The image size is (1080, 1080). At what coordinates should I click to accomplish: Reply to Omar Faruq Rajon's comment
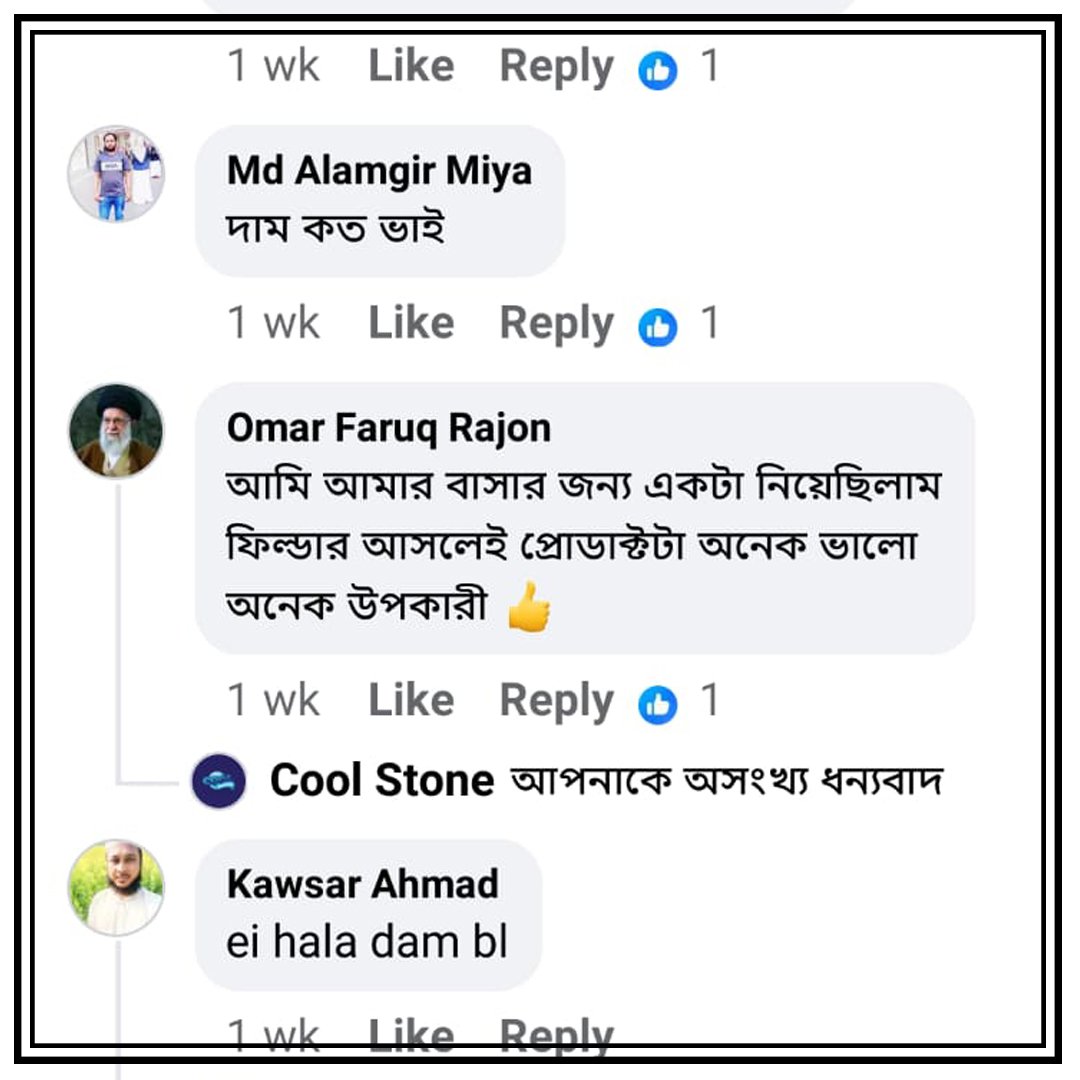click(557, 700)
